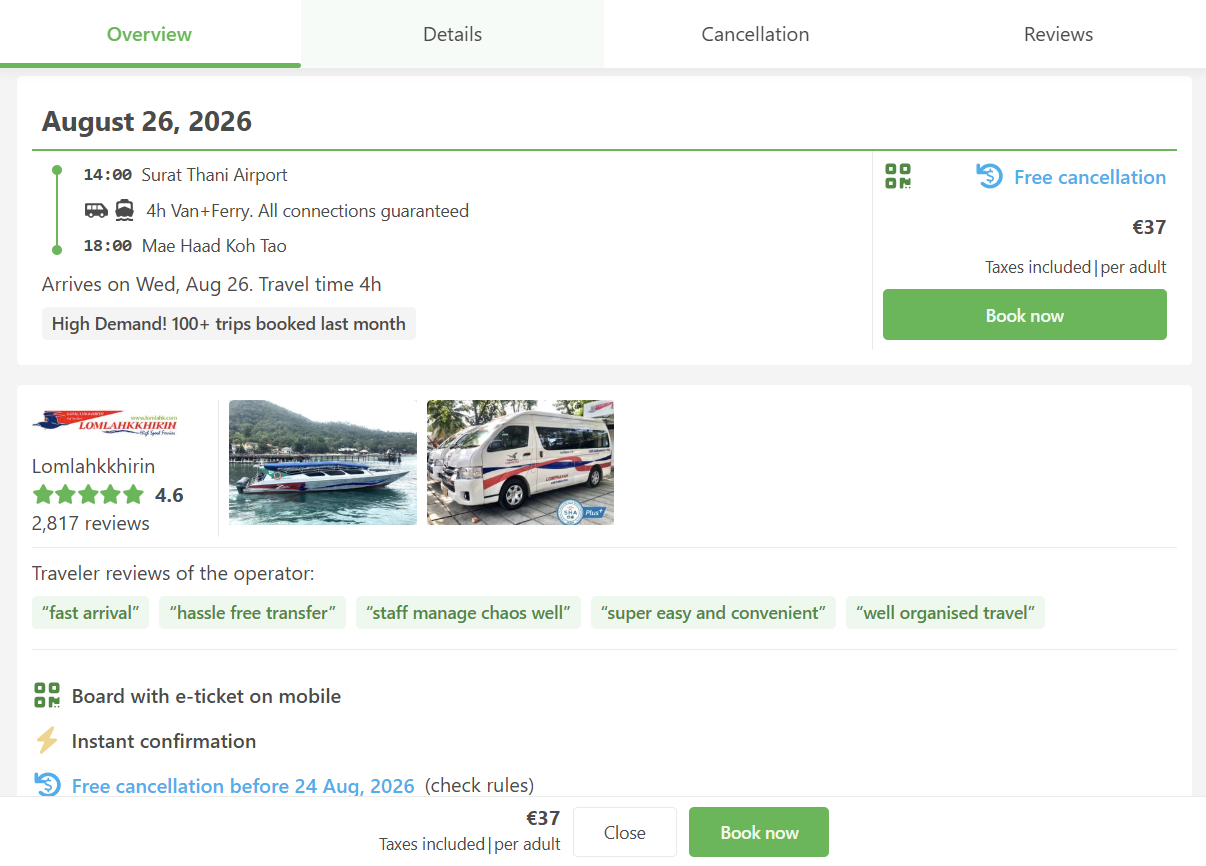Click the Lomlahkkhirin operator name
This screenshot has height=866, width=1206.
(x=93, y=466)
